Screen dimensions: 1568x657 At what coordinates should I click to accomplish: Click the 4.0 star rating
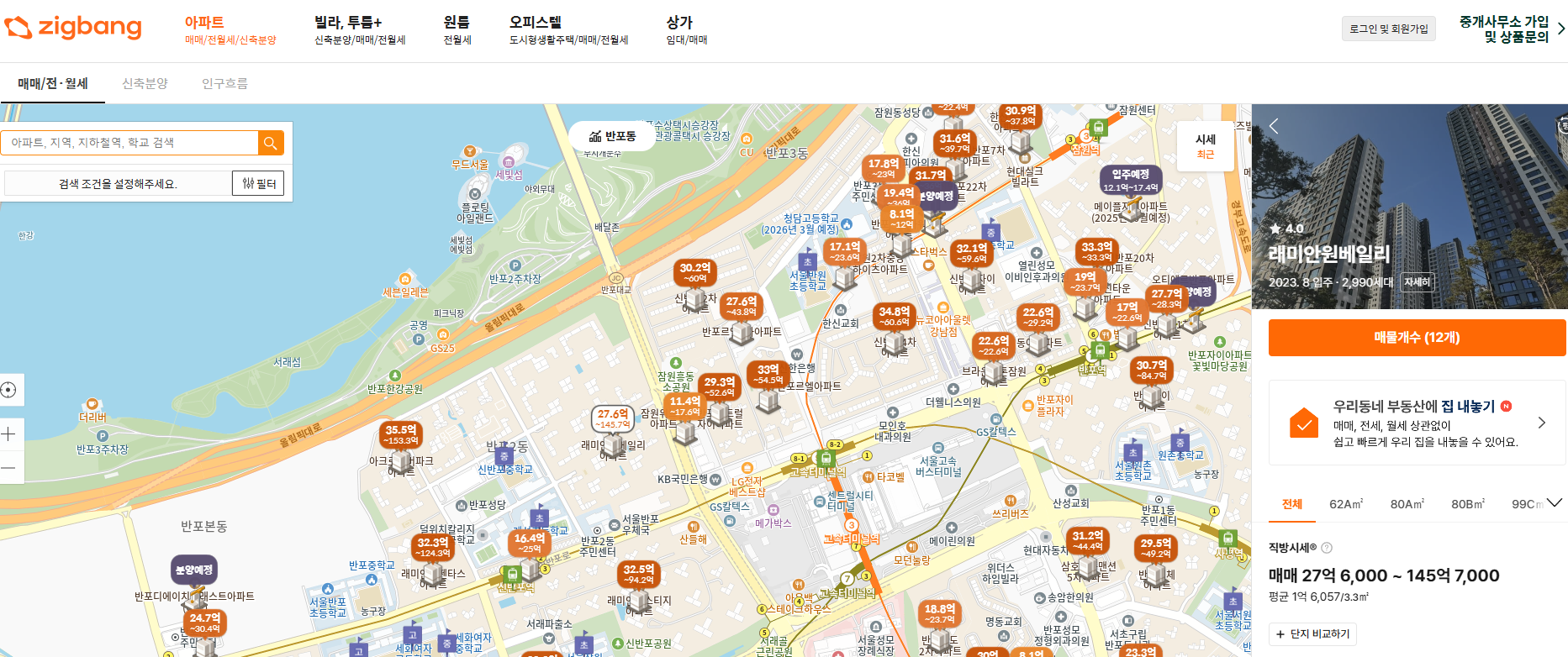click(x=1286, y=229)
